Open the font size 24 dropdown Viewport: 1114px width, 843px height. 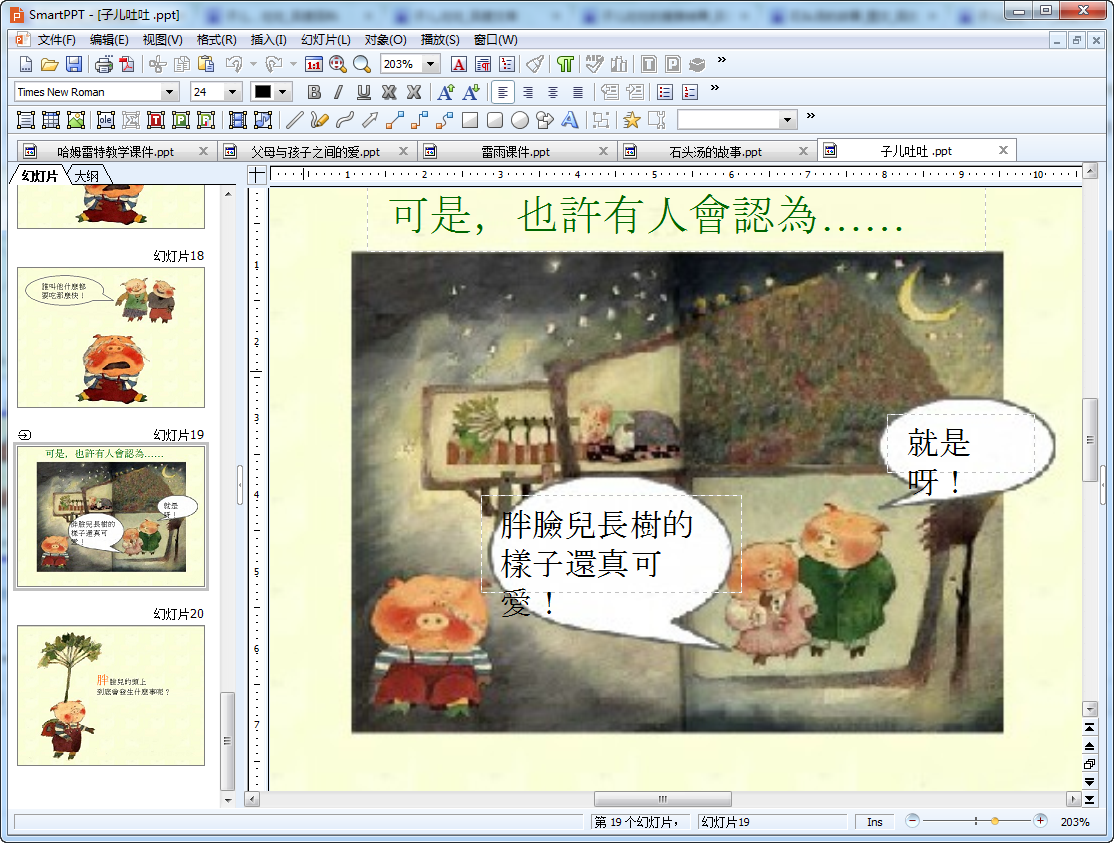click(x=232, y=92)
